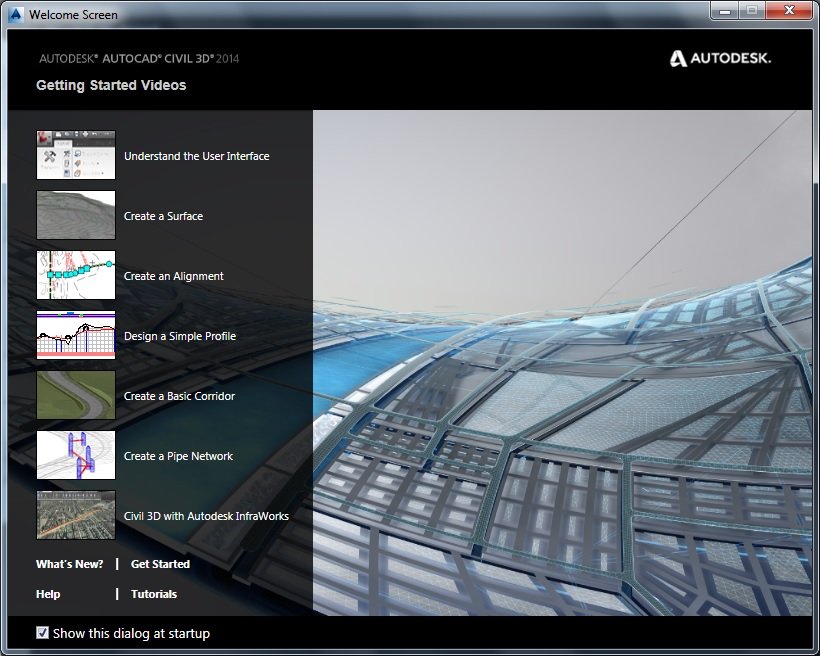820x656 pixels.
Task: Click the AutoCAD icon in the title bar
Action: pos(16,14)
